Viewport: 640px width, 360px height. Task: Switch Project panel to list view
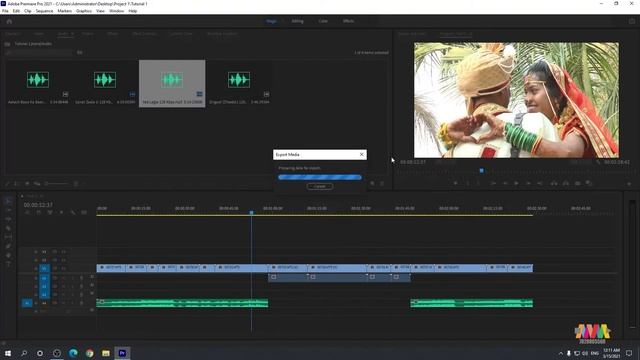point(17,184)
